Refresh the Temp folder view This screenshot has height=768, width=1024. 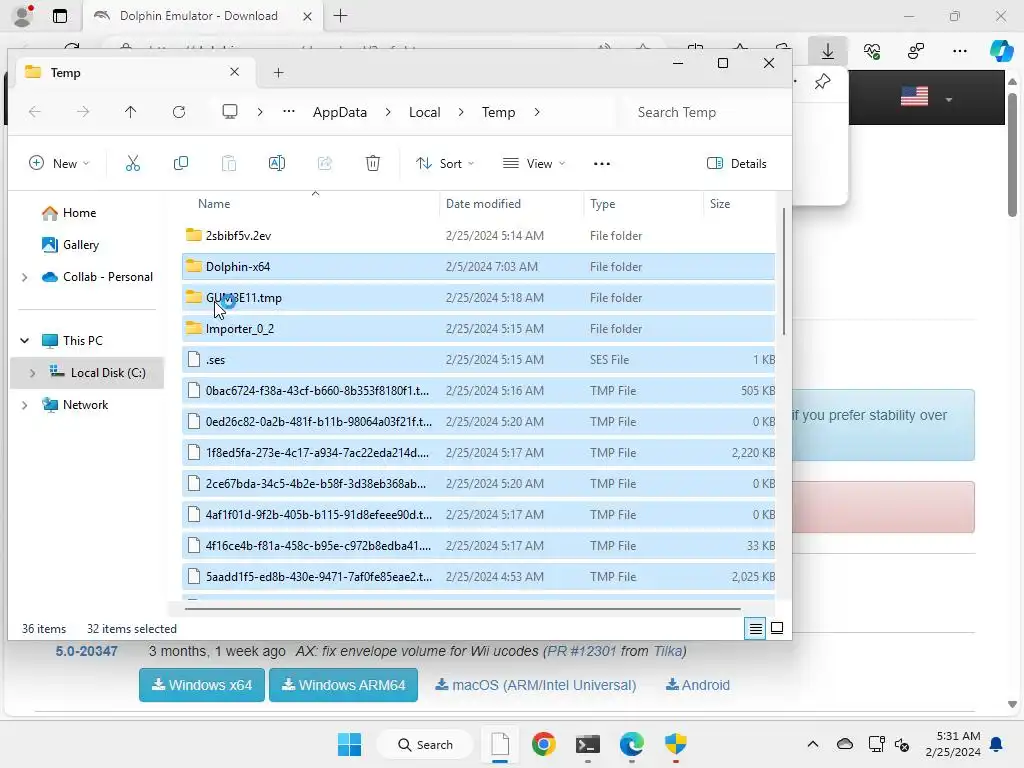click(x=179, y=112)
